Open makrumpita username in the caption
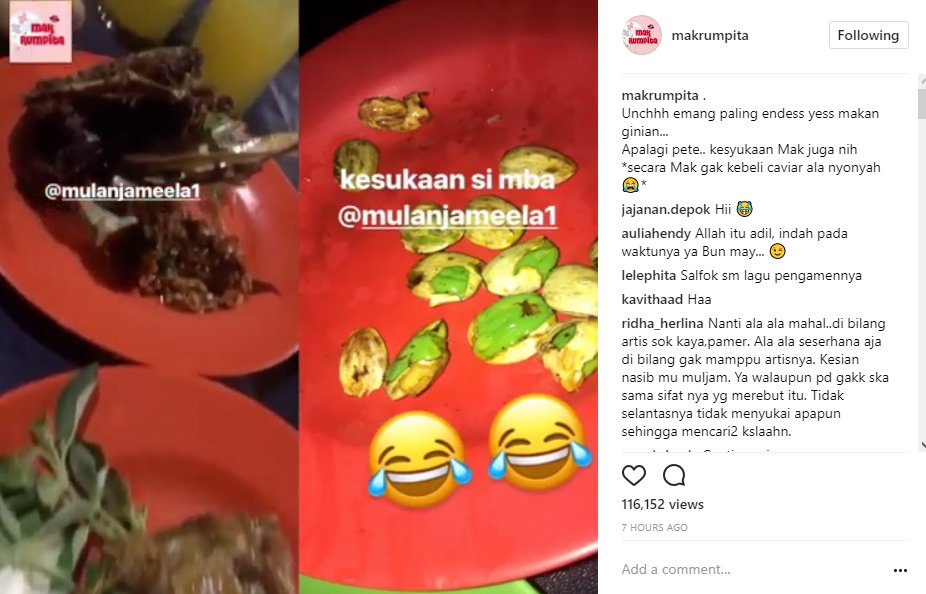The image size is (926, 594). click(x=660, y=95)
